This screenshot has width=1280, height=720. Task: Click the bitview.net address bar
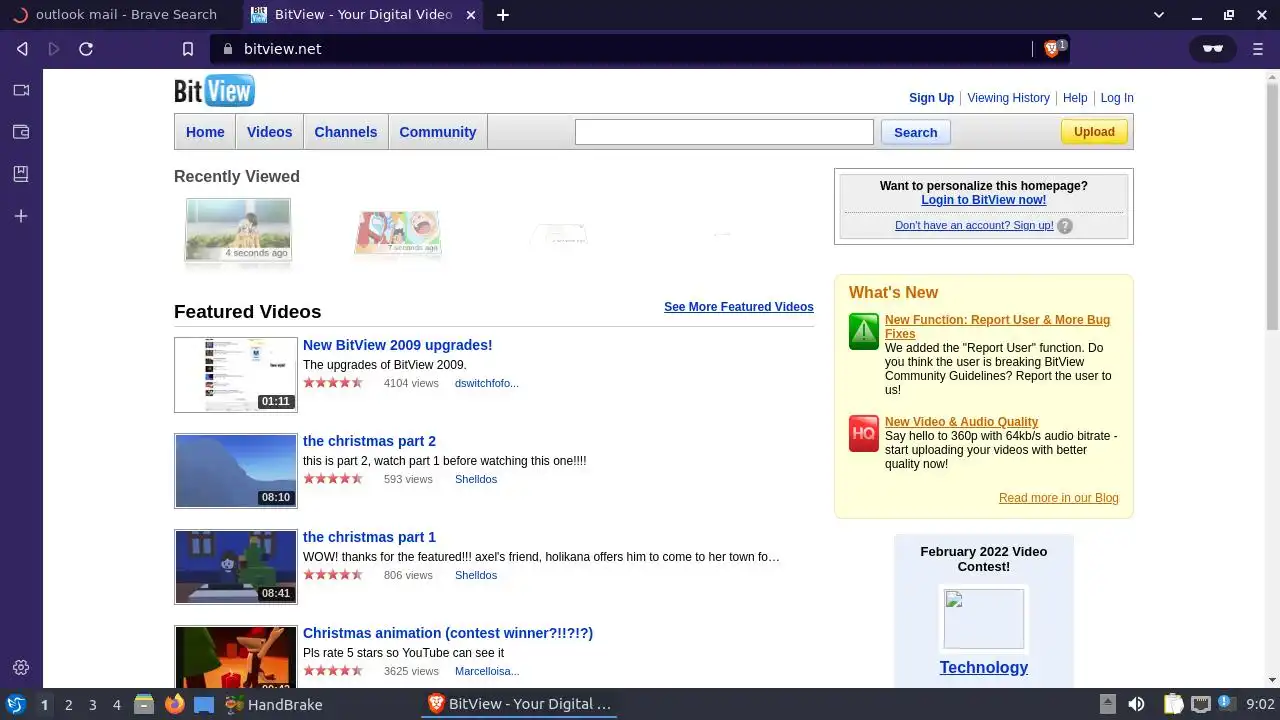coord(620,48)
